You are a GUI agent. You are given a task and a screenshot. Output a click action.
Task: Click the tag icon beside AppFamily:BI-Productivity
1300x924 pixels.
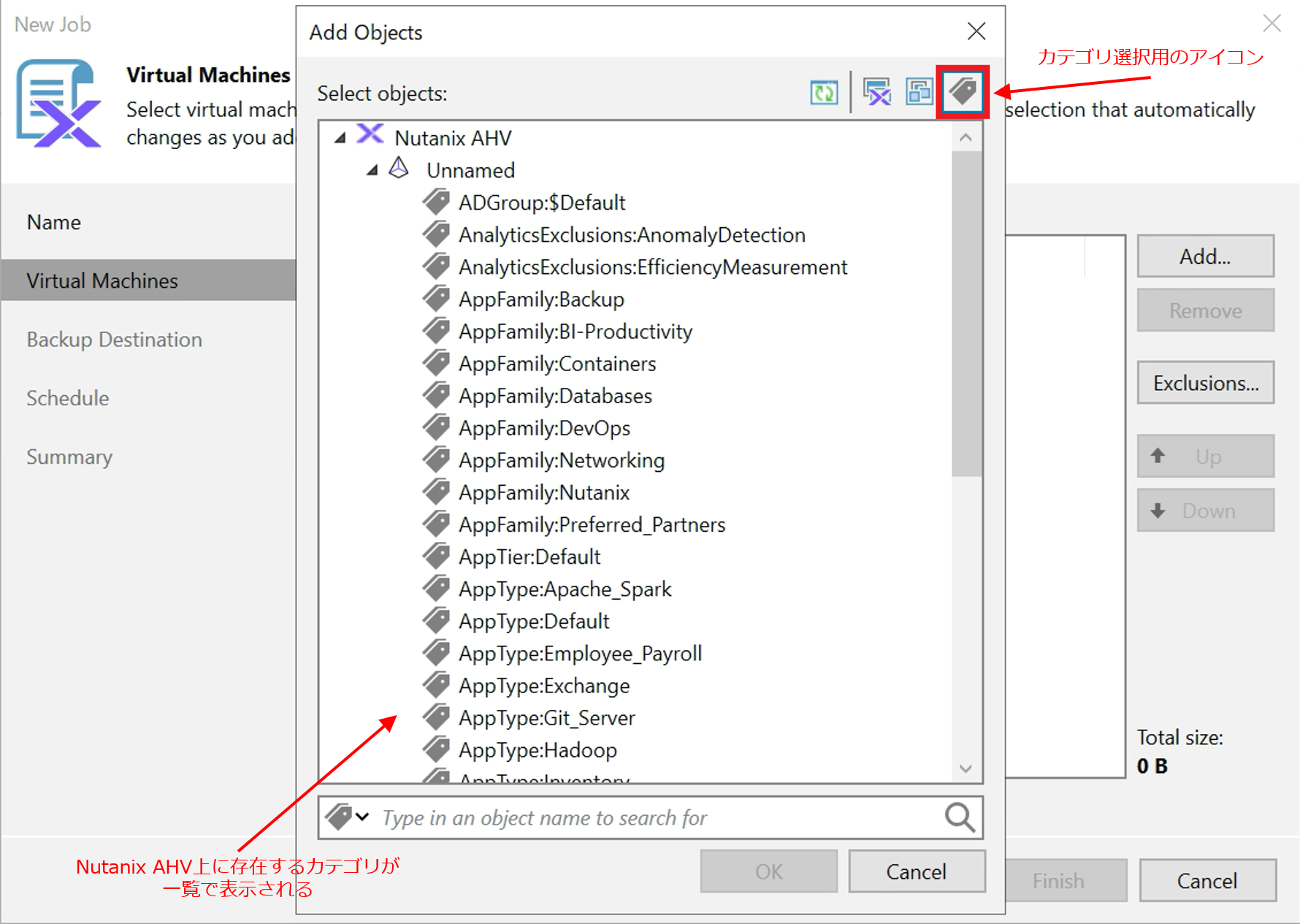[x=436, y=330]
